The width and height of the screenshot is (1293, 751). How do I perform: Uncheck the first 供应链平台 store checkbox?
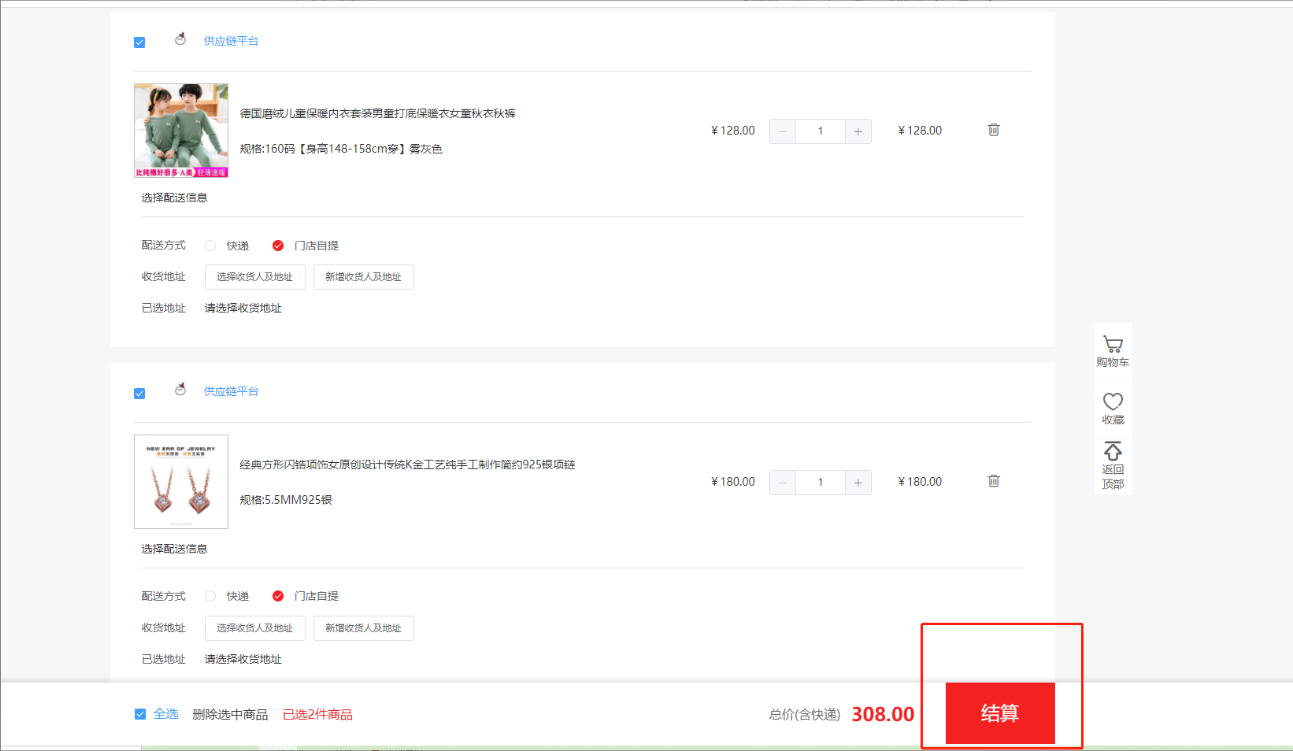139,42
